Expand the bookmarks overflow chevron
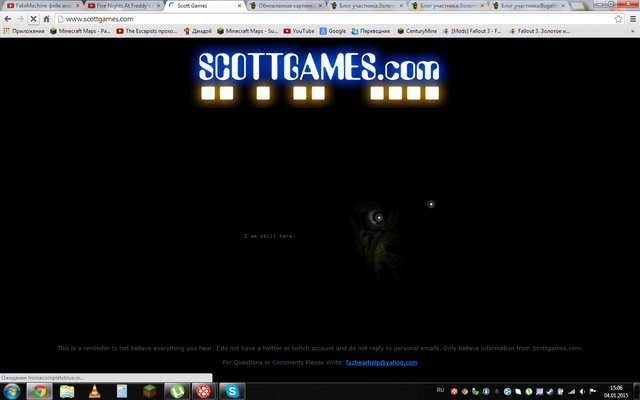This screenshot has width=640, height=400. (x=633, y=31)
